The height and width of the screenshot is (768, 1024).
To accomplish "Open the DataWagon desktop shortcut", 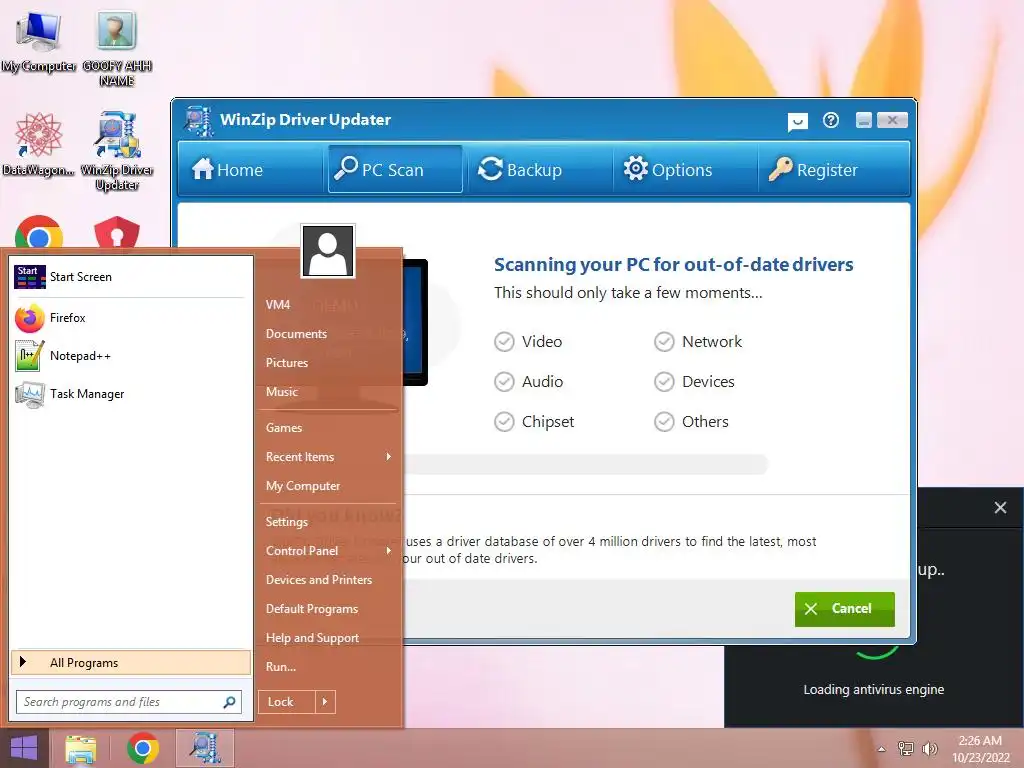I will pos(39,144).
